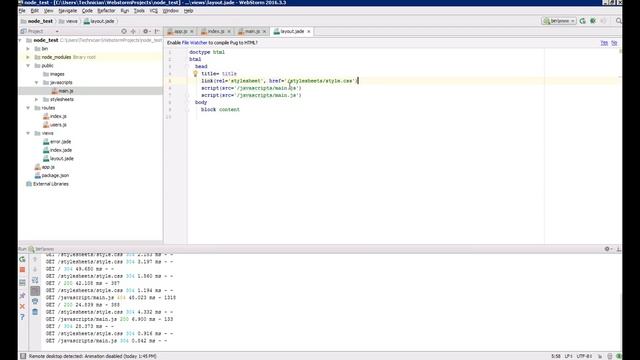Click the console line ending '- 1318'
Screen dimensions: 640x360
[111, 298]
